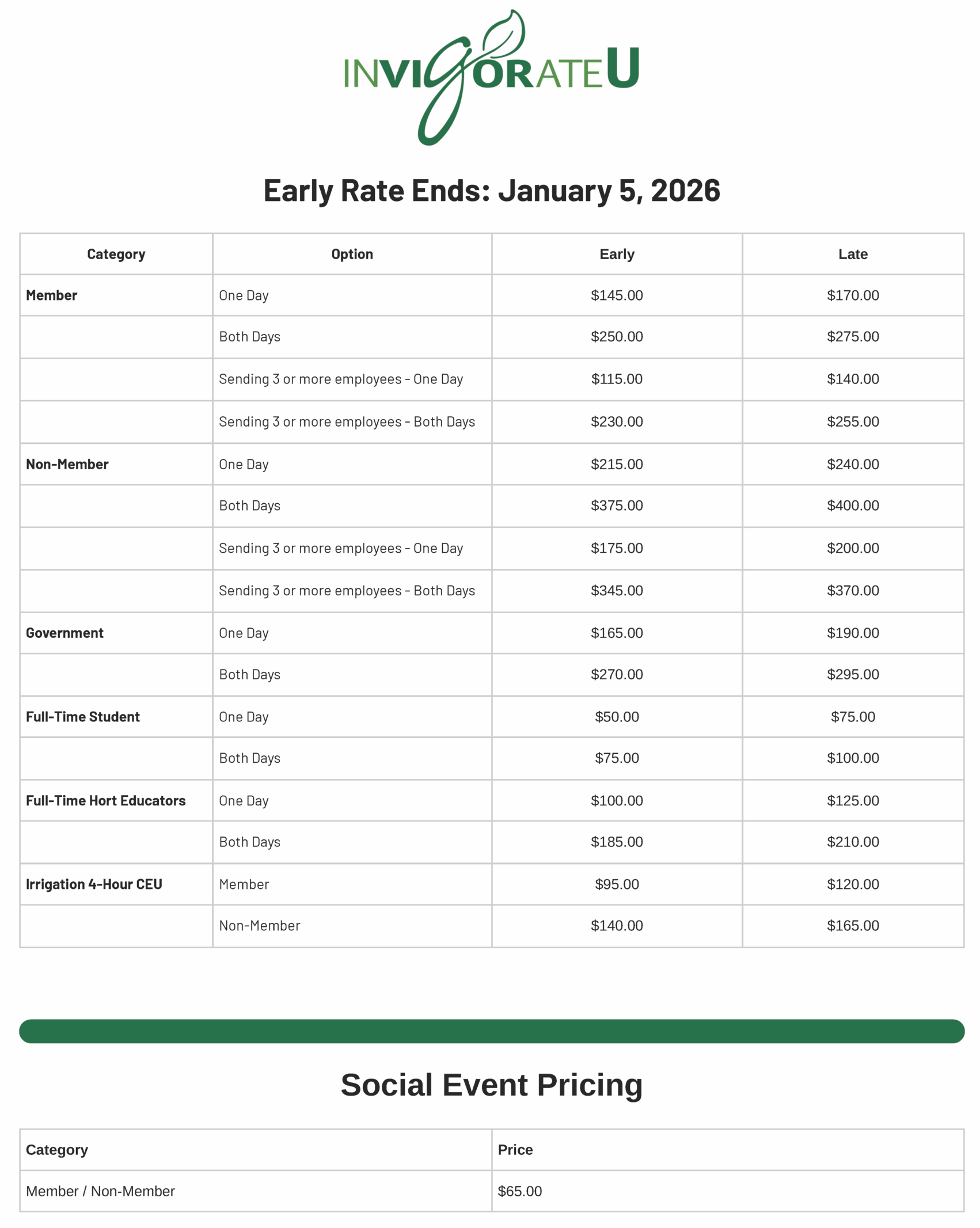Screen dimensions: 980x1228
Task: Click the Social Event Pricing heading
Action: pos(491,1084)
